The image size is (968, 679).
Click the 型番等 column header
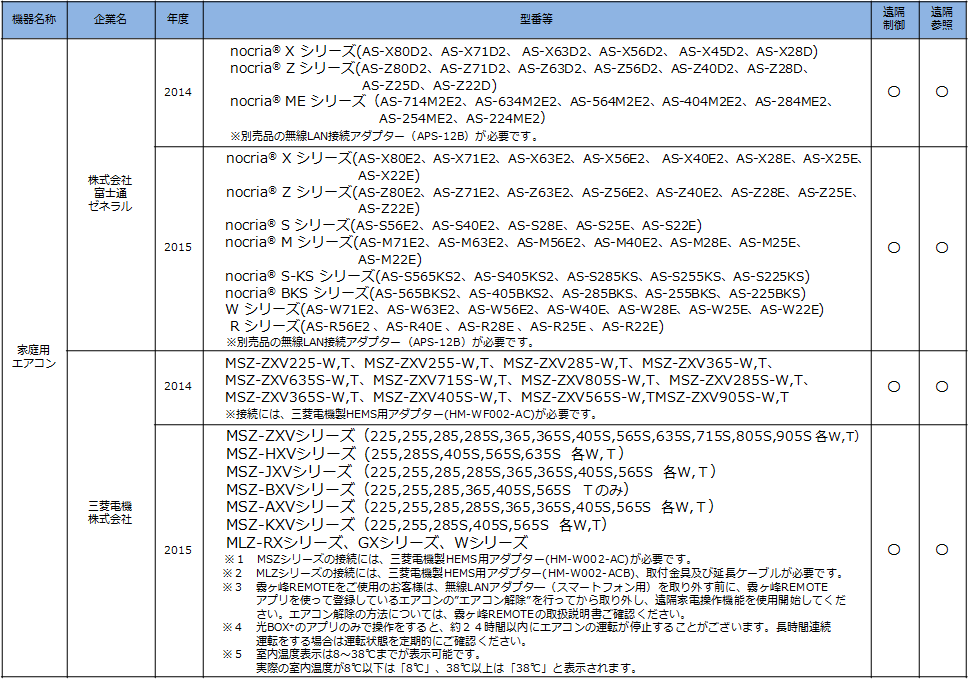pos(536,20)
